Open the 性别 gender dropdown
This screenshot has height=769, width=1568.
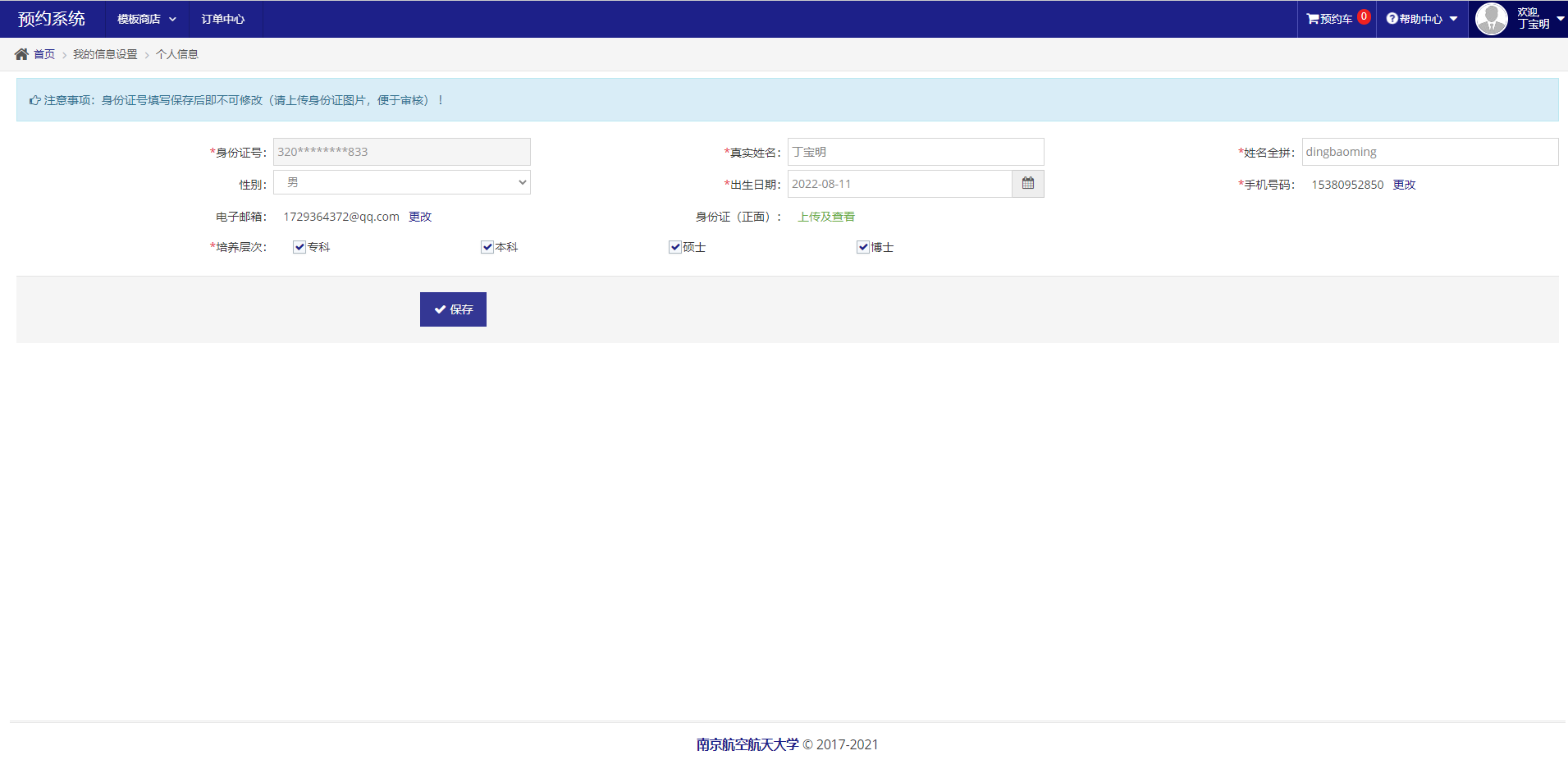pyautogui.click(x=401, y=182)
